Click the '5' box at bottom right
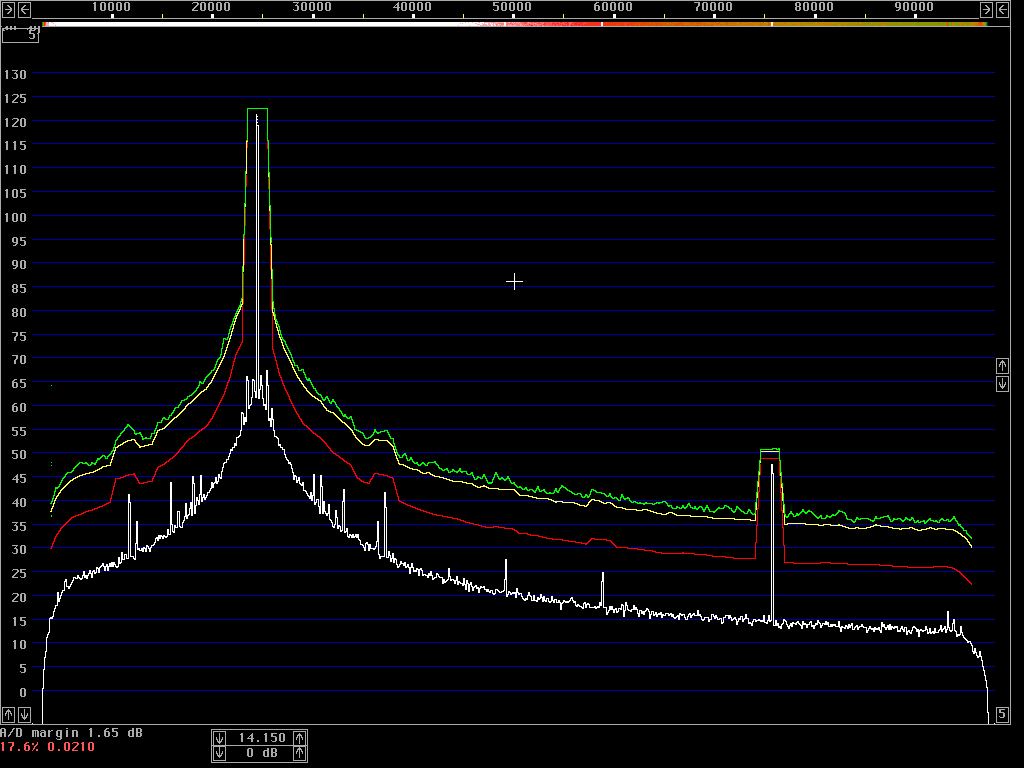This screenshot has height=768, width=1024. (x=1002, y=714)
